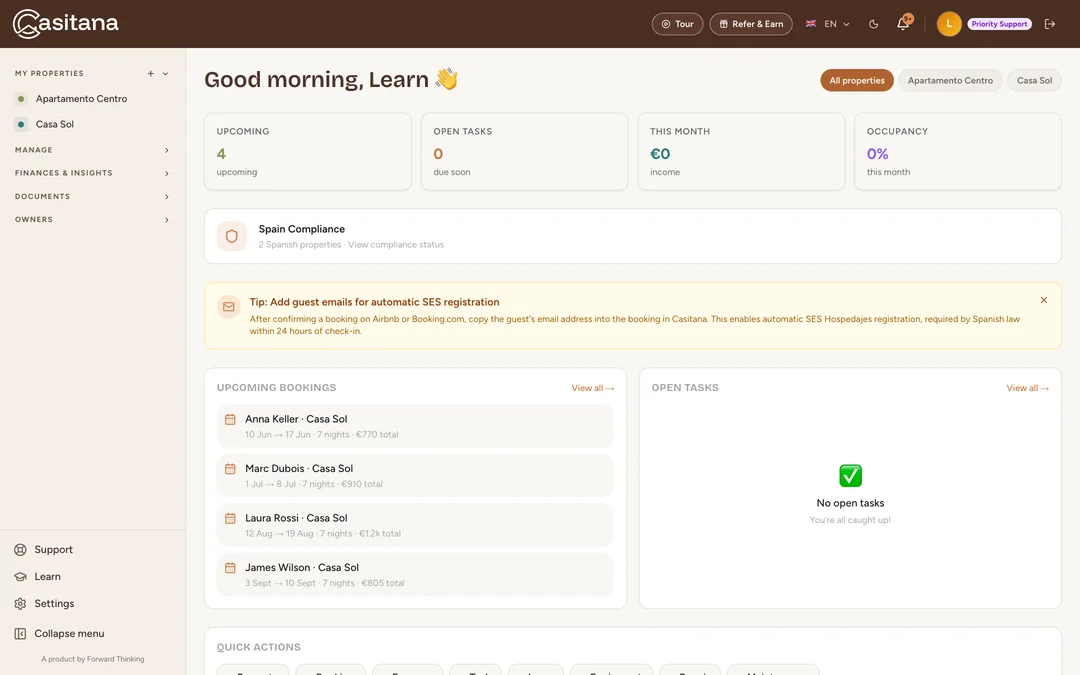Click the Collapse menu panel icon

pyautogui.click(x=21, y=634)
